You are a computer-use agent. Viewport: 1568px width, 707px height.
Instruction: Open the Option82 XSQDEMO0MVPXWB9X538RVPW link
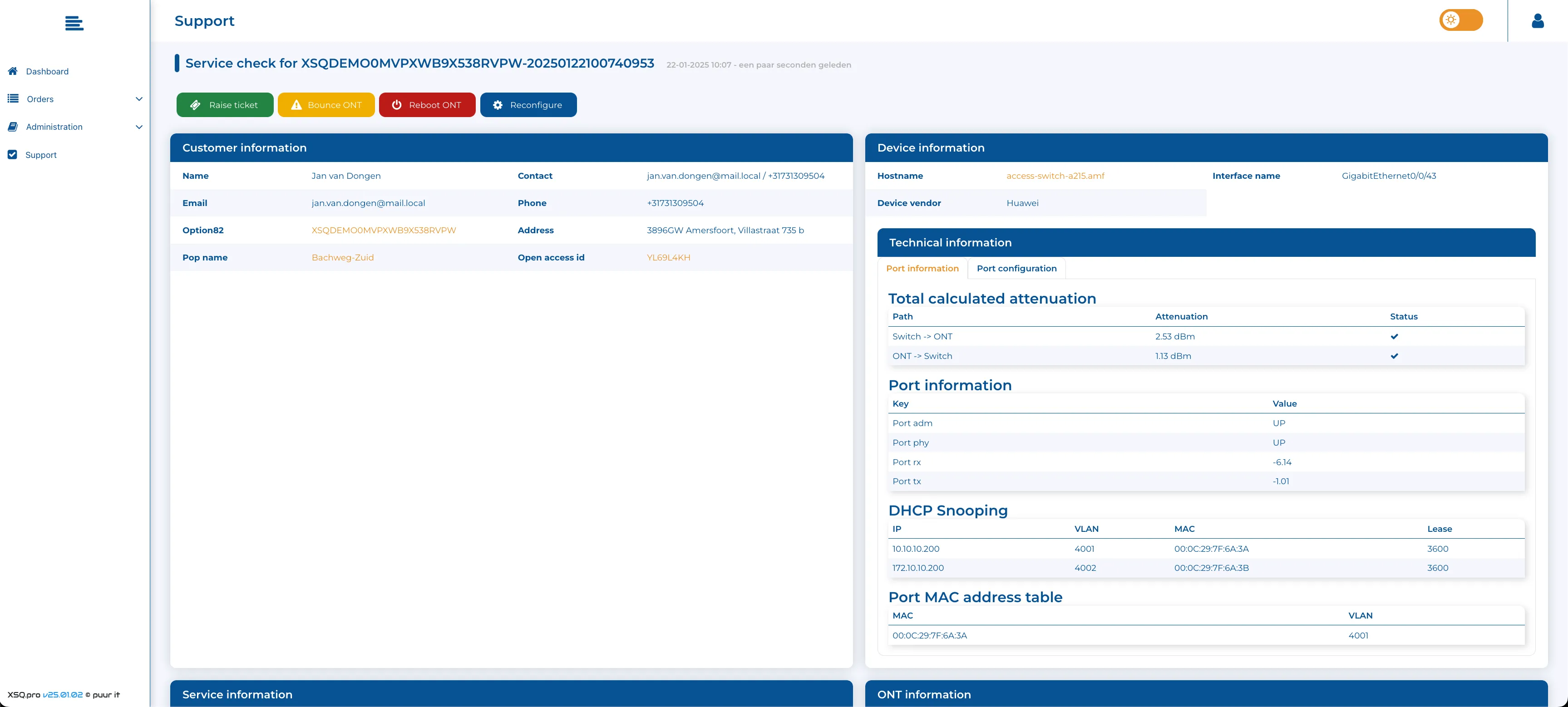pyautogui.click(x=384, y=230)
